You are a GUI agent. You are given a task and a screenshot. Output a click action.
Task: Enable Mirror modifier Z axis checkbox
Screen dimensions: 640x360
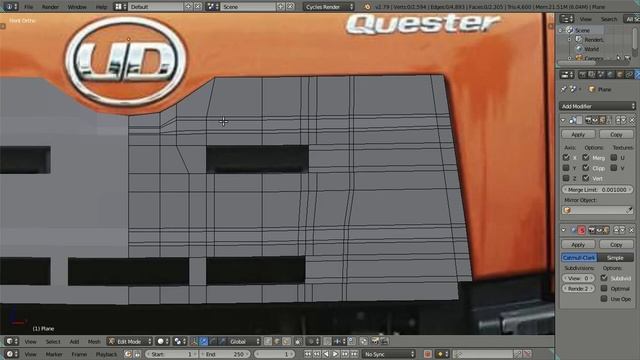[566, 178]
